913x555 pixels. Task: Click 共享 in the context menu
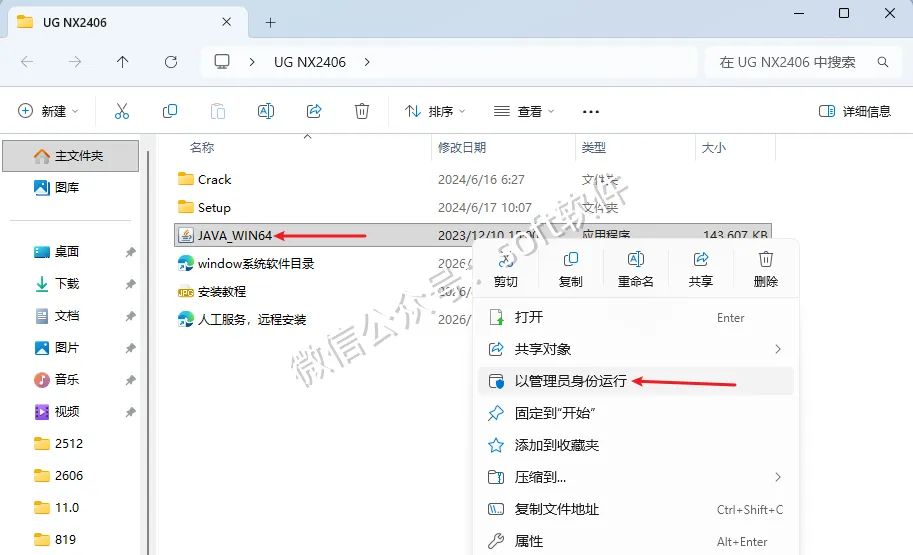point(700,268)
